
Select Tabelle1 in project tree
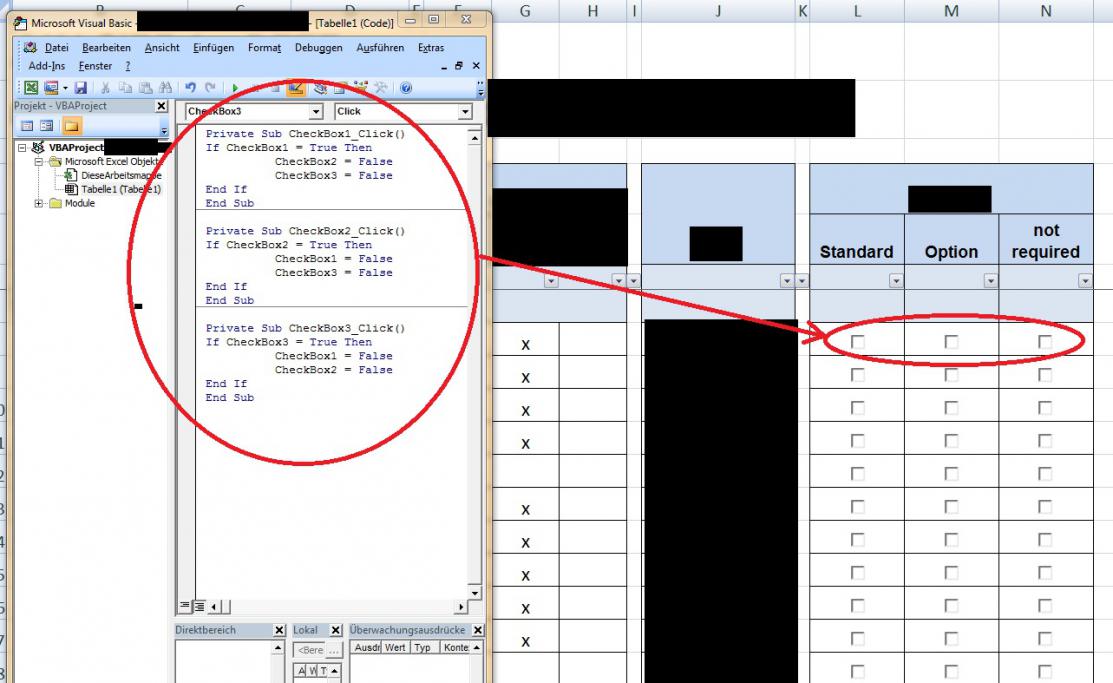point(120,189)
